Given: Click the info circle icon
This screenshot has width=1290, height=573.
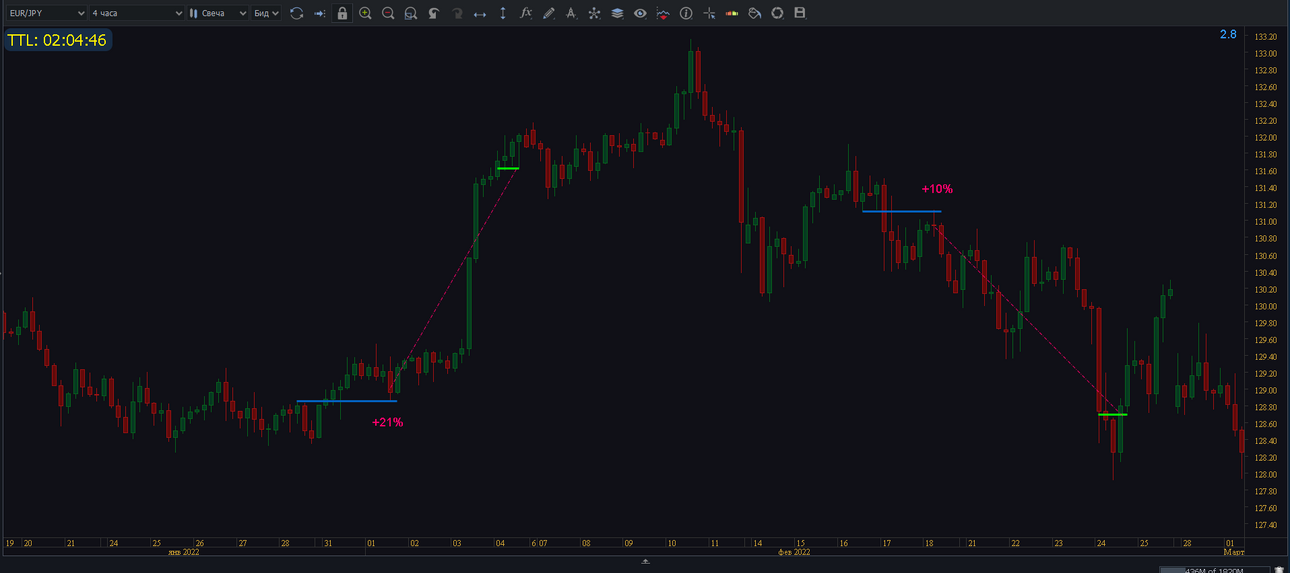Looking at the screenshot, I should click(686, 13).
